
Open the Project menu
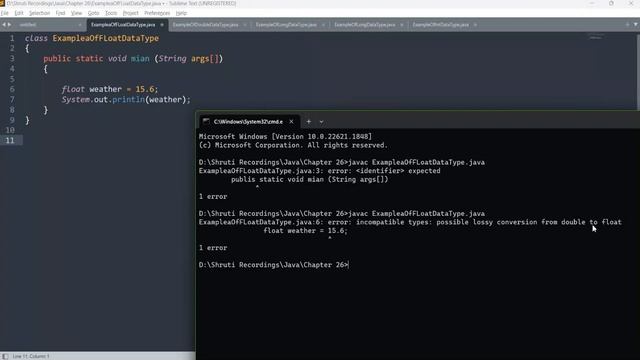(x=131, y=13)
